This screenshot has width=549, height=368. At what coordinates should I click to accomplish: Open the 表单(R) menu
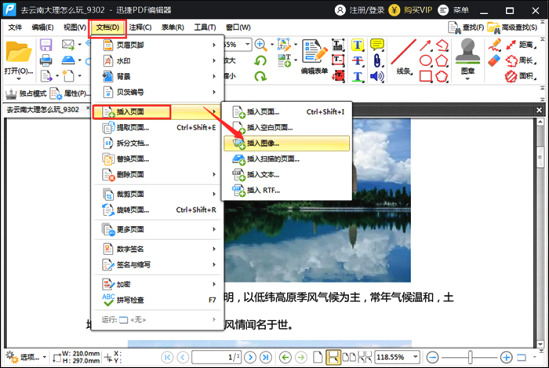(x=173, y=27)
